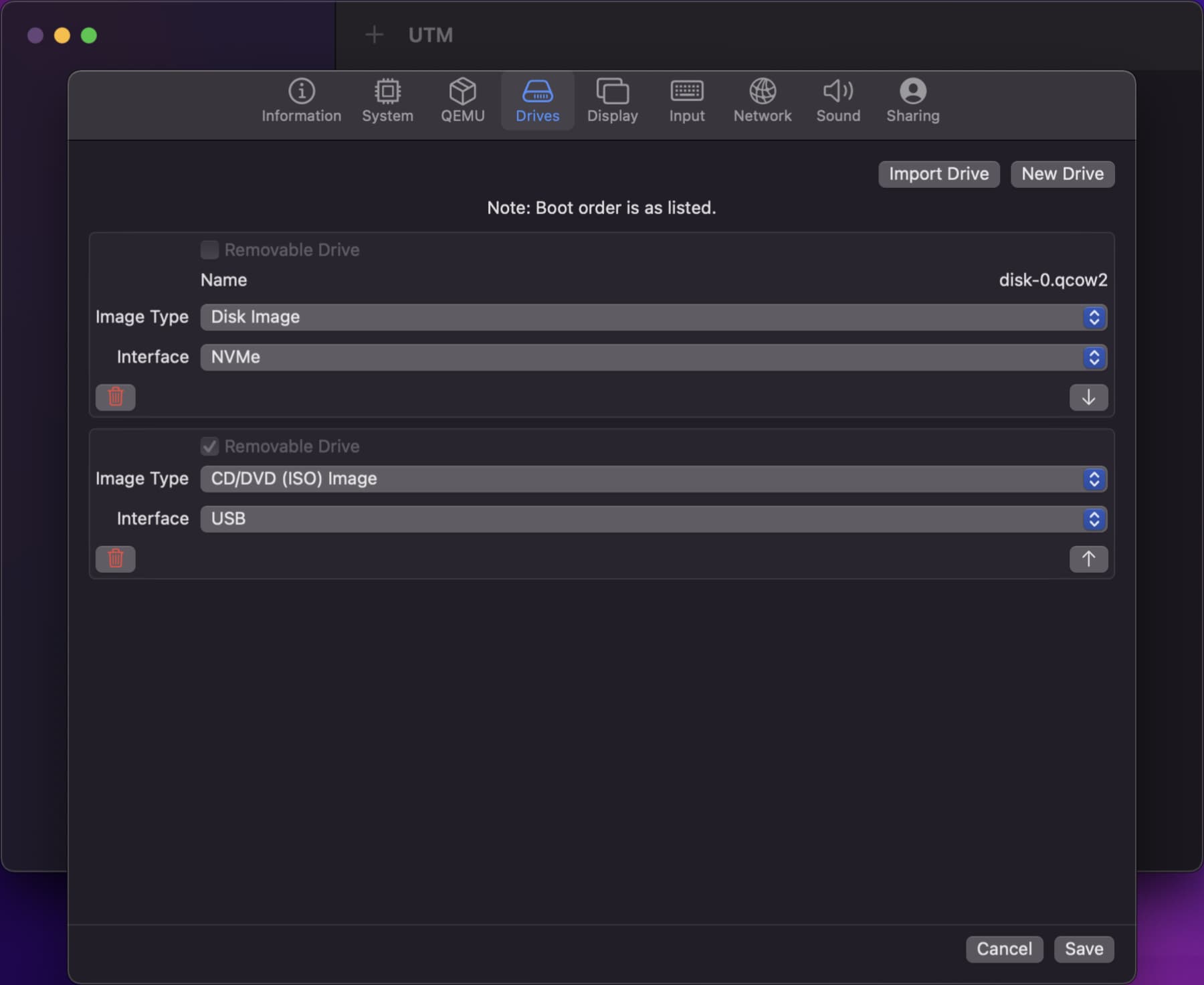The image size is (1204, 985).
Task: Save the VM drive settings
Action: click(1084, 949)
